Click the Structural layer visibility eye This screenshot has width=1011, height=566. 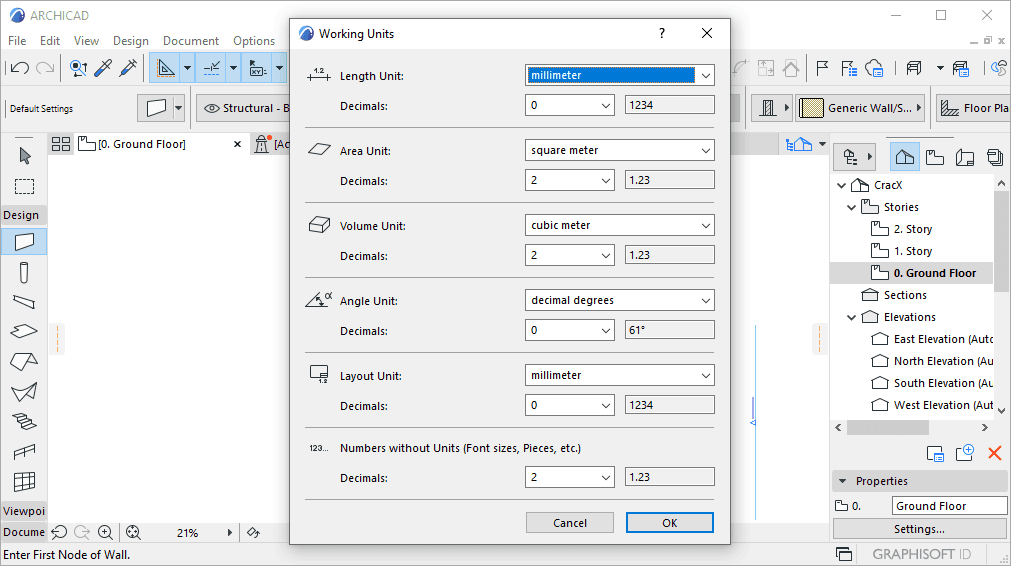(211, 108)
